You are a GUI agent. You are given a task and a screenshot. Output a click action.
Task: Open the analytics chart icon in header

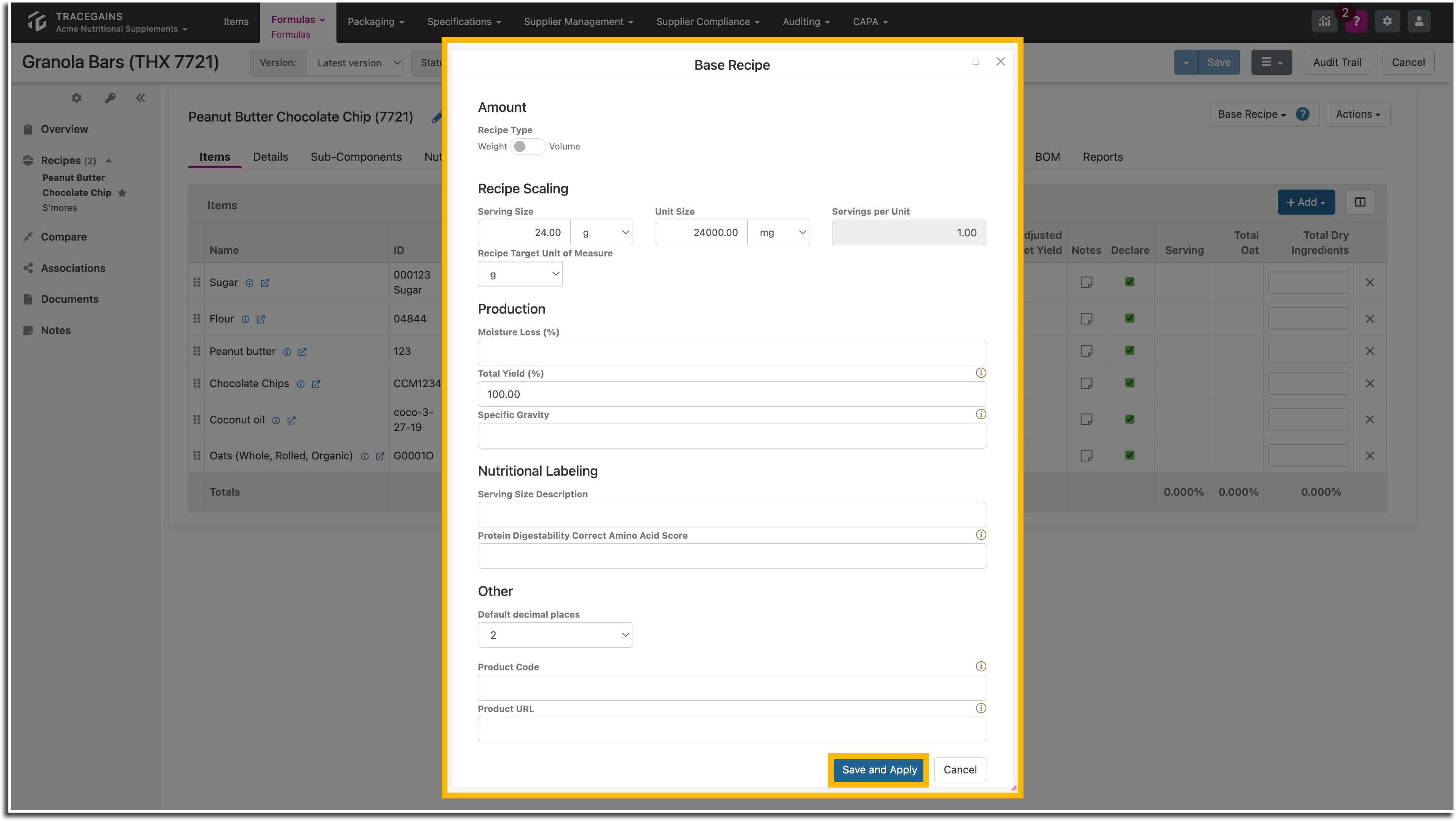click(x=1325, y=21)
